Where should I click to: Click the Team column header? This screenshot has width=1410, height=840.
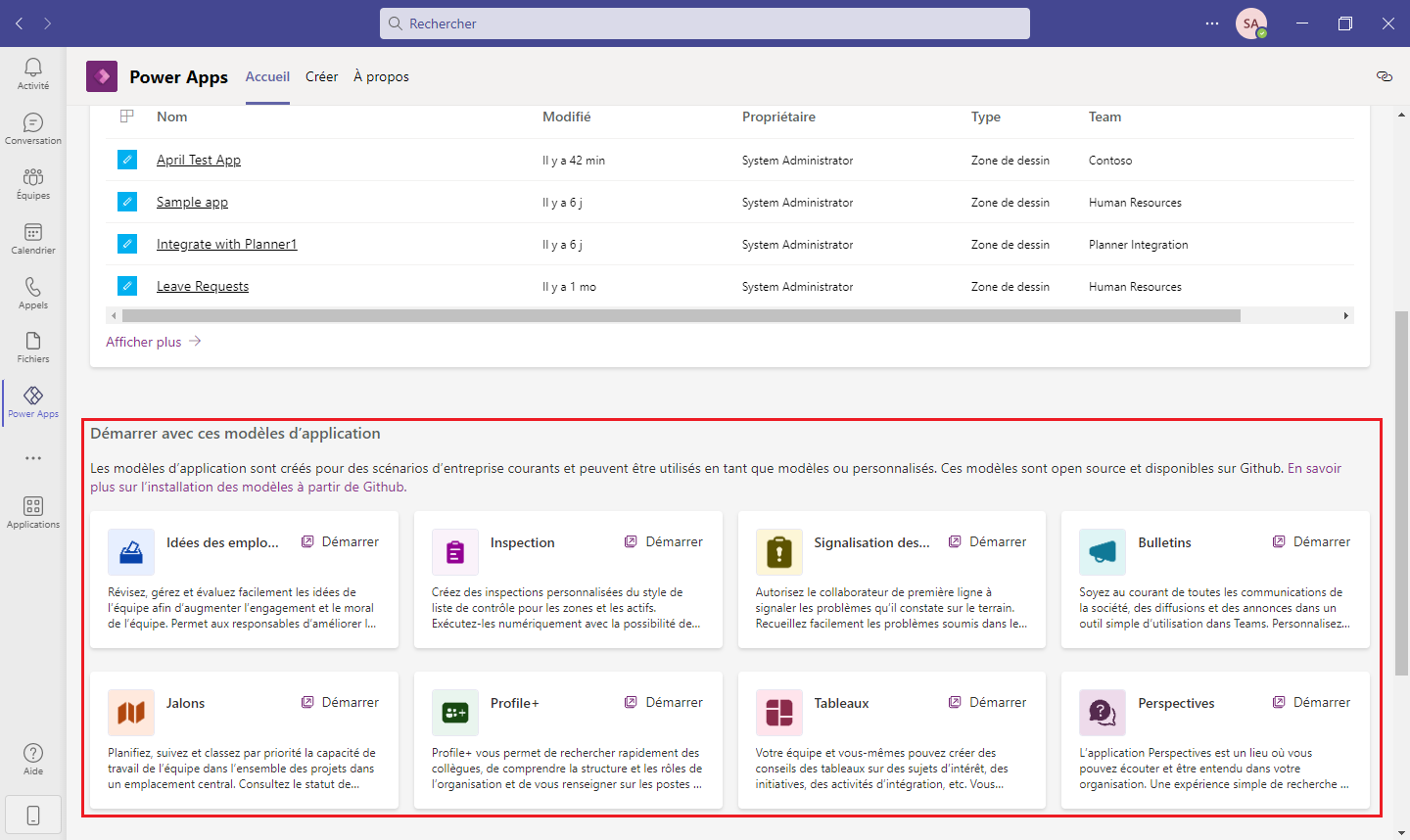(x=1105, y=117)
